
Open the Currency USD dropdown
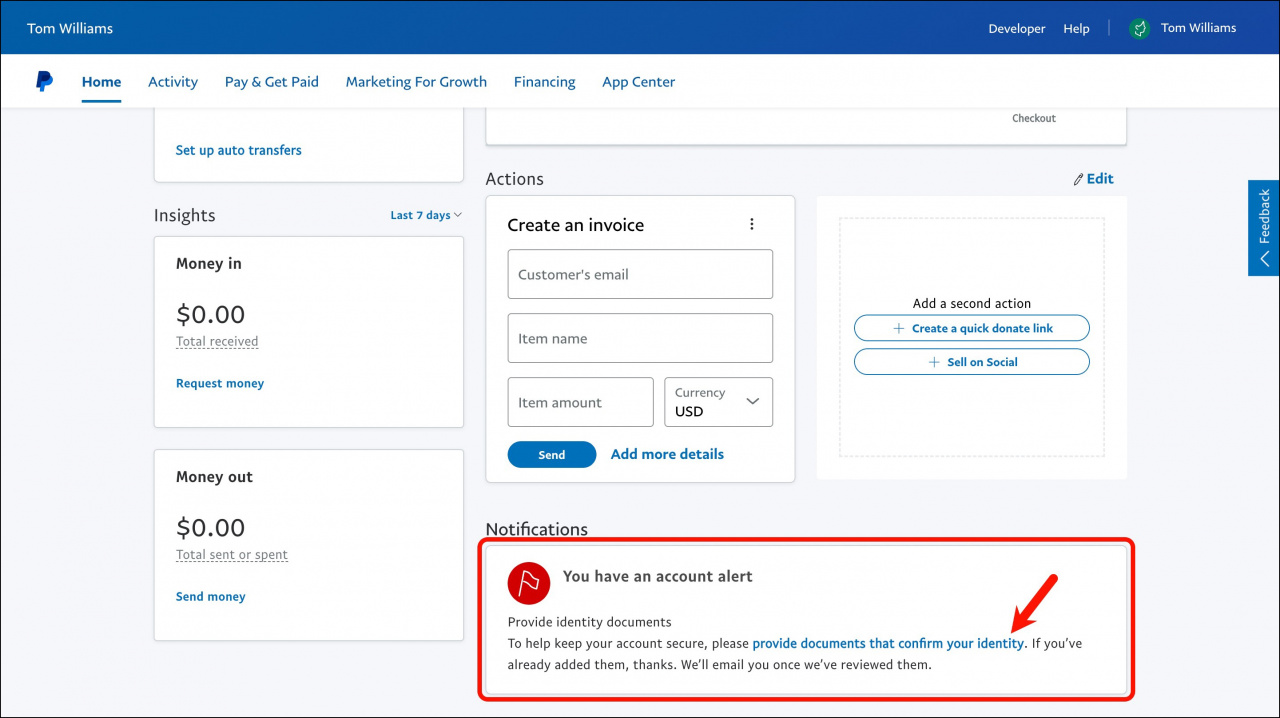click(x=718, y=402)
